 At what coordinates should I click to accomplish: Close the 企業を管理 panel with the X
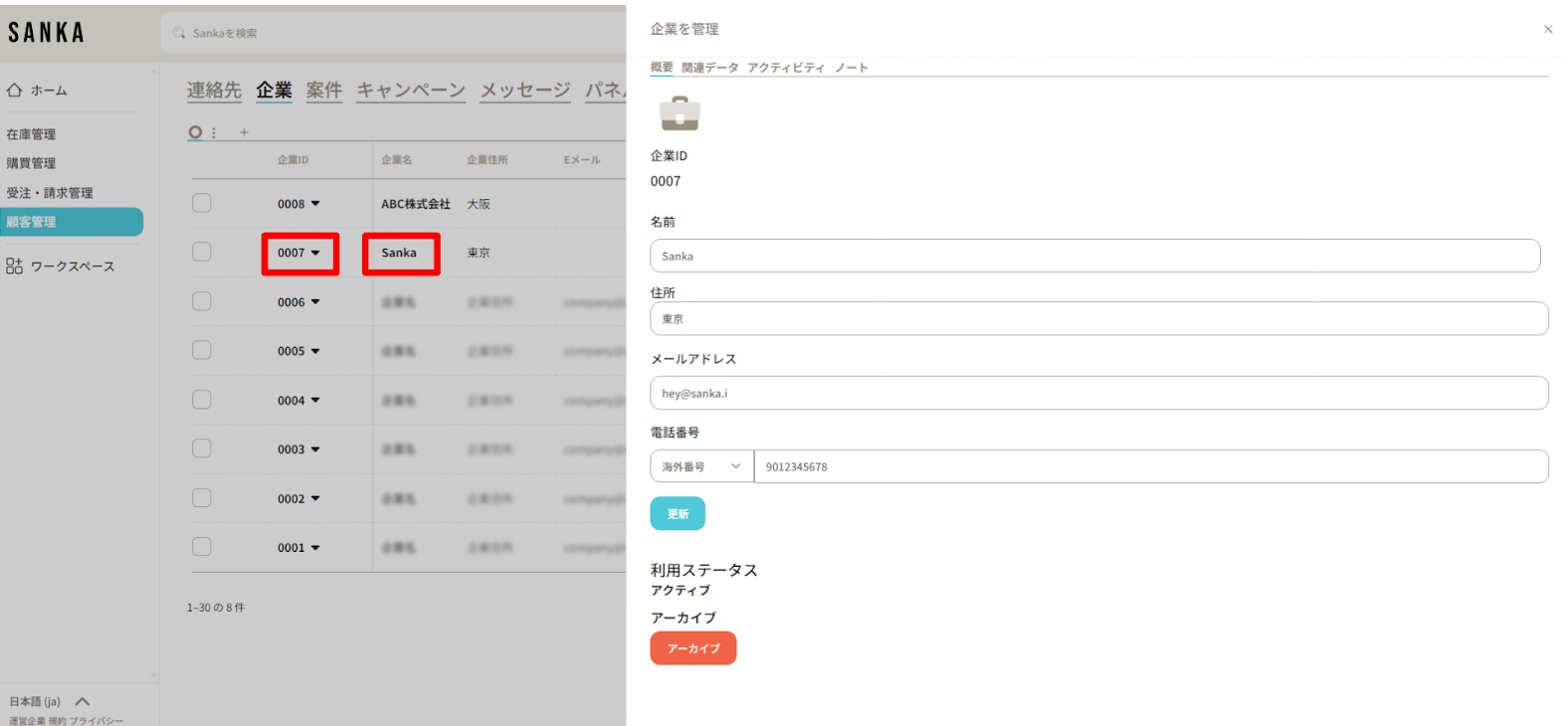coord(1547,30)
